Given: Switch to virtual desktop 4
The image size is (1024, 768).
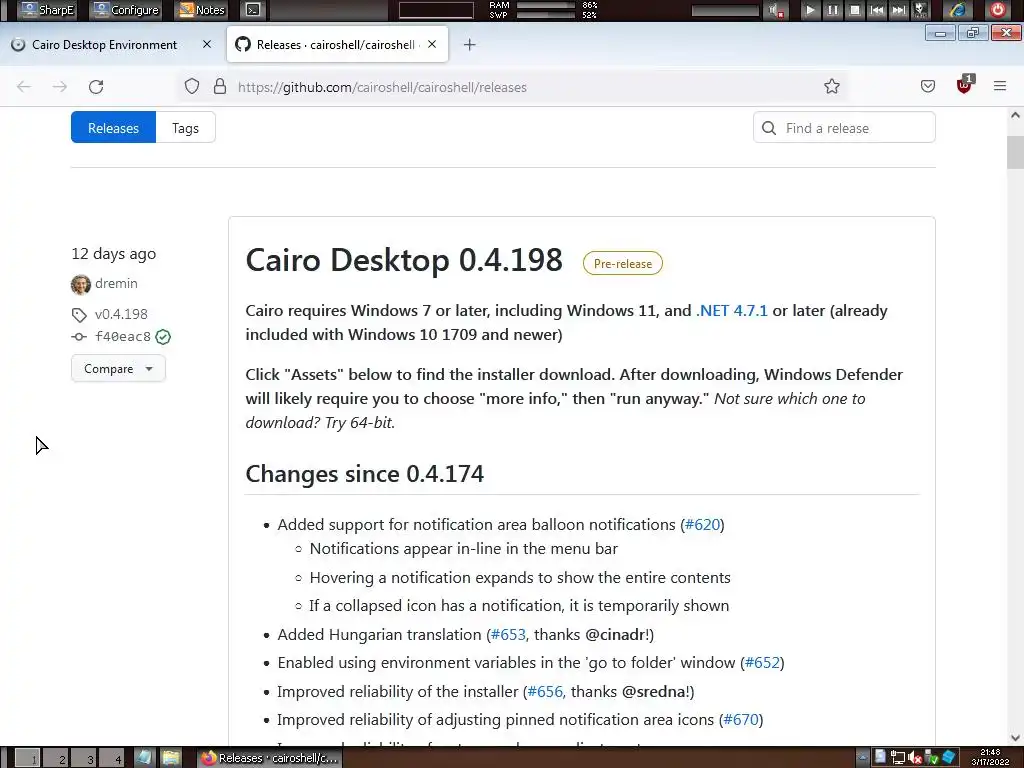Looking at the screenshot, I should point(112,758).
